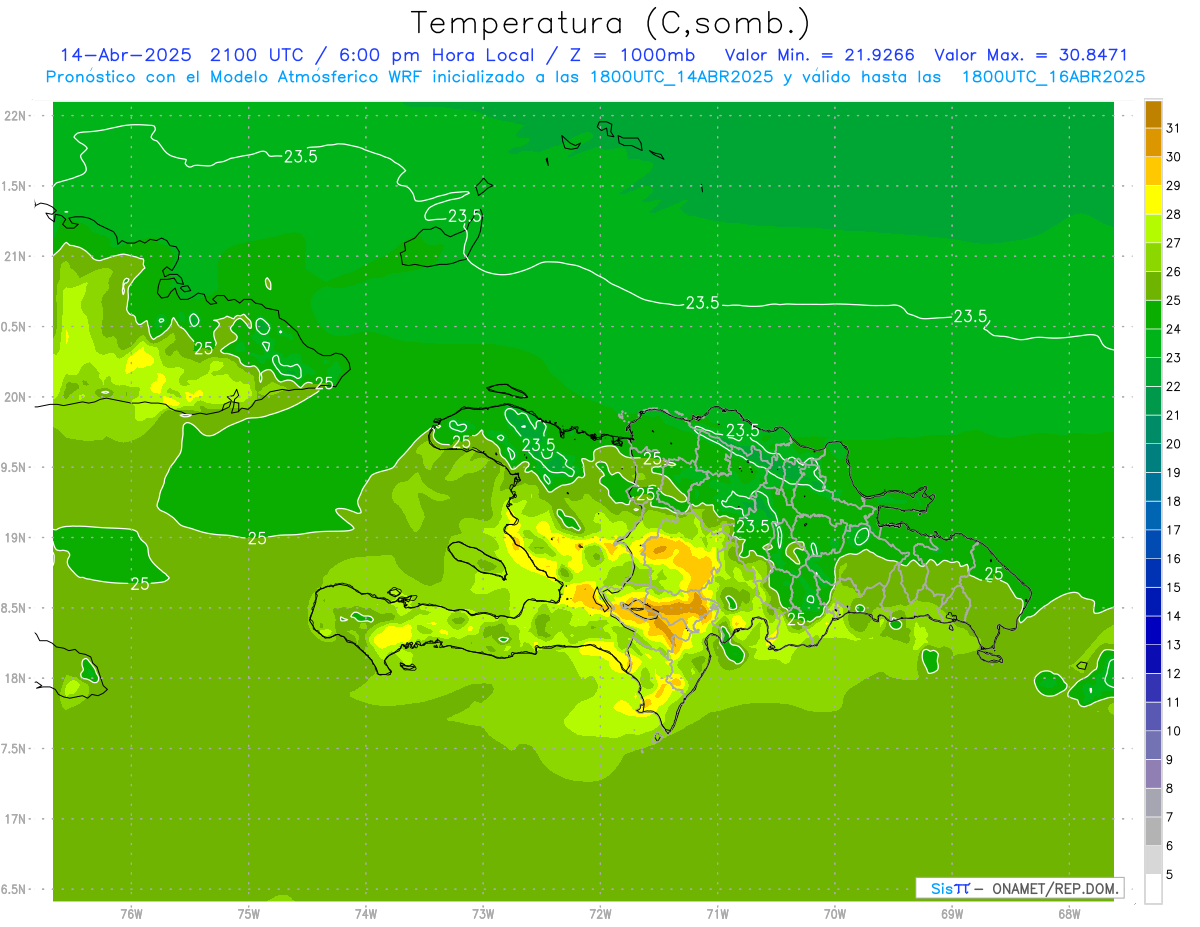Click the '6:00 pm Hora Local' text

click(x=439, y=55)
